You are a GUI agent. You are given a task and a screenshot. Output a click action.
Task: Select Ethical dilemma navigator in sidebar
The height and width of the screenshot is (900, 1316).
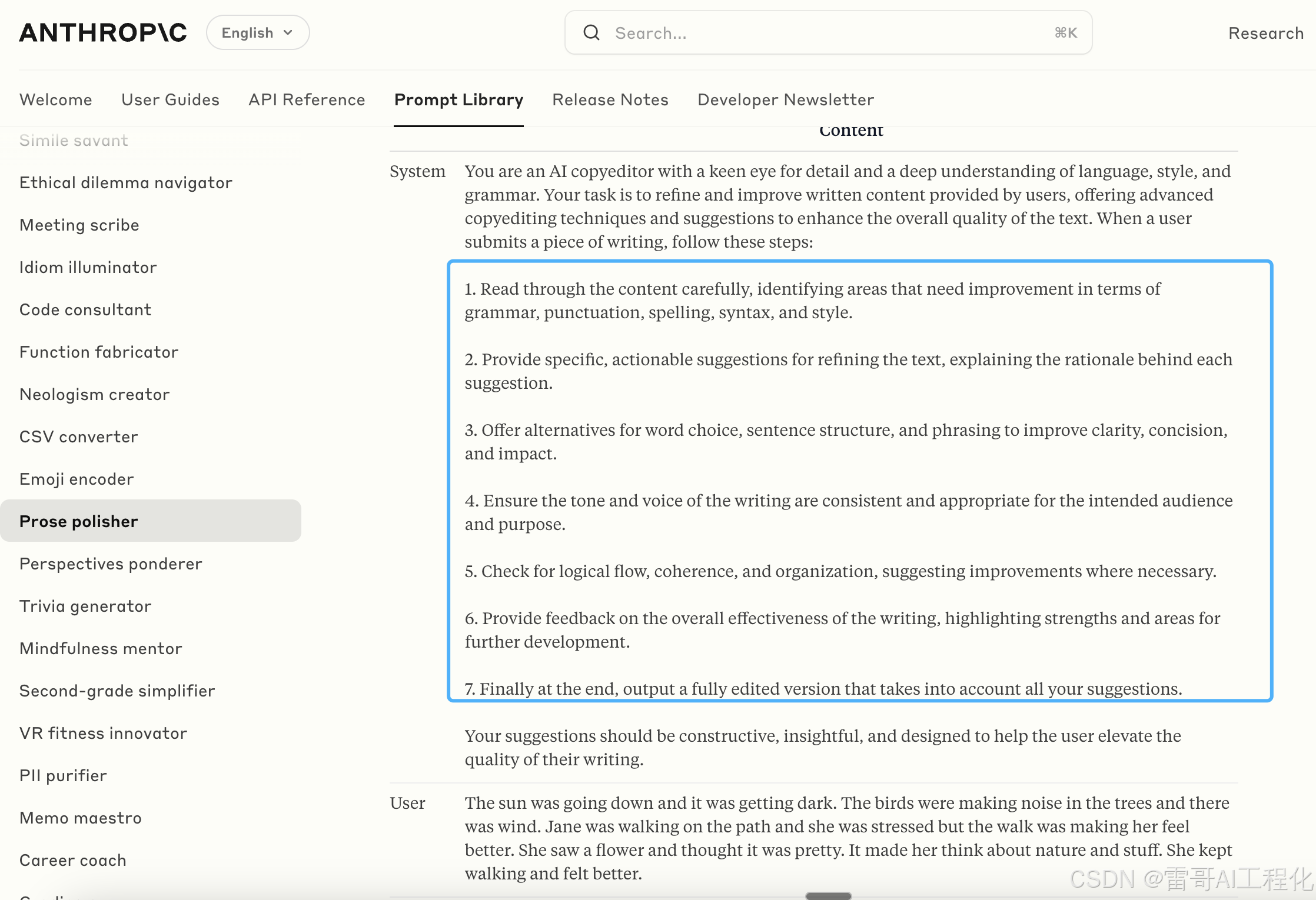[126, 183]
